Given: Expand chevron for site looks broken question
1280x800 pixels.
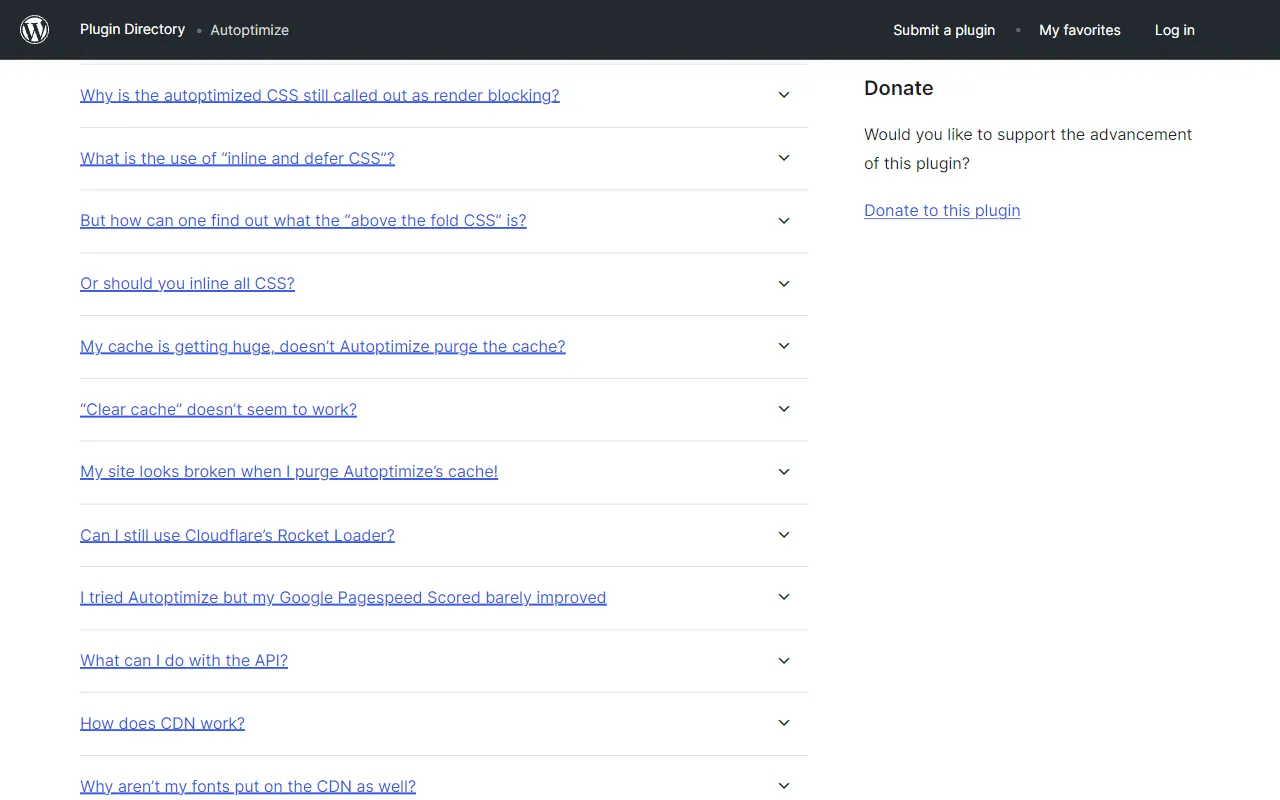Looking at the screenshot, I should coord(784,472).
